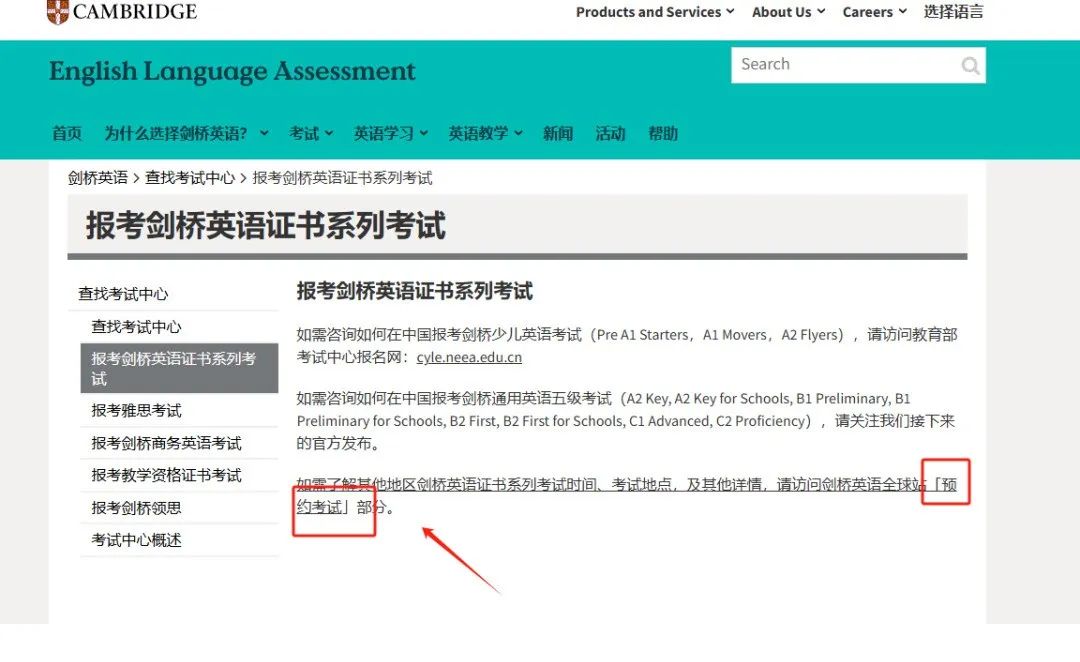Image resolution: width=1080 pixels, height=662 pixels.
Task: Open the 选择语言 language selector
Action: [x=953, y=12]
